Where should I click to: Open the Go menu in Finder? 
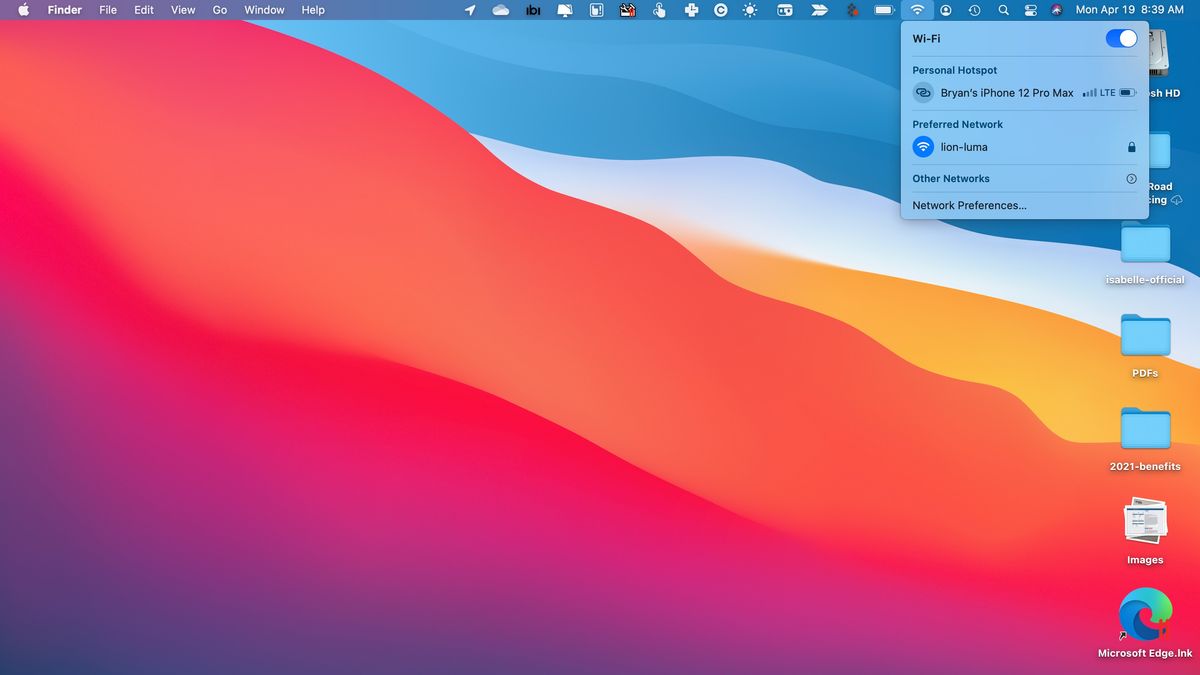pos(219,10)
